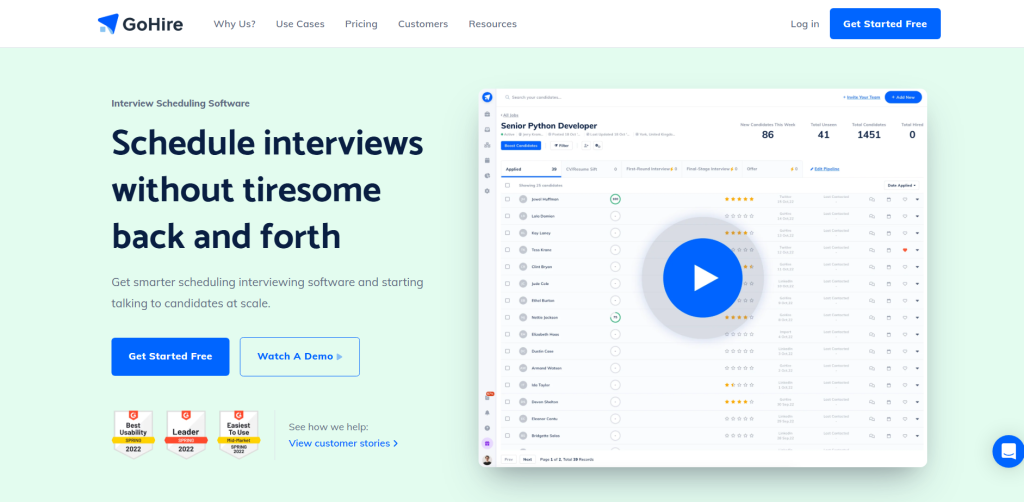Expand row arrow for Clint Bryan
The image size is (1024, 502).
(917, 267)
